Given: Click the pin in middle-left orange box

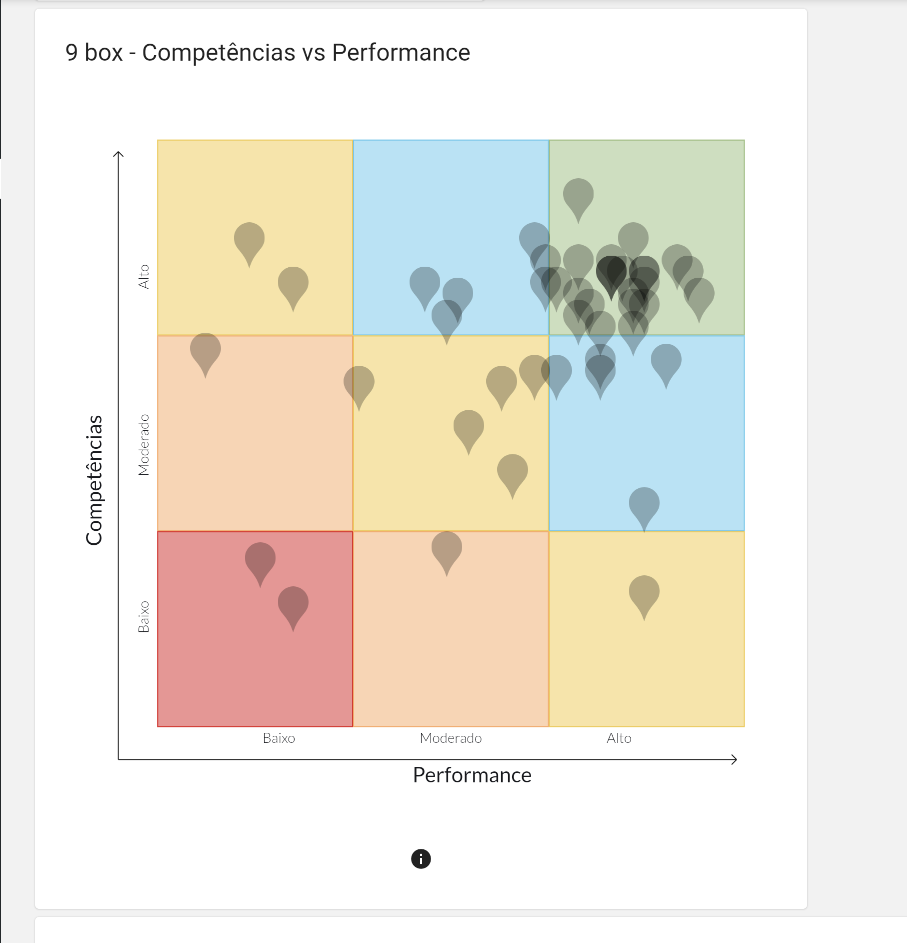Looking at the screenshot, I should [x=205, y=349].
